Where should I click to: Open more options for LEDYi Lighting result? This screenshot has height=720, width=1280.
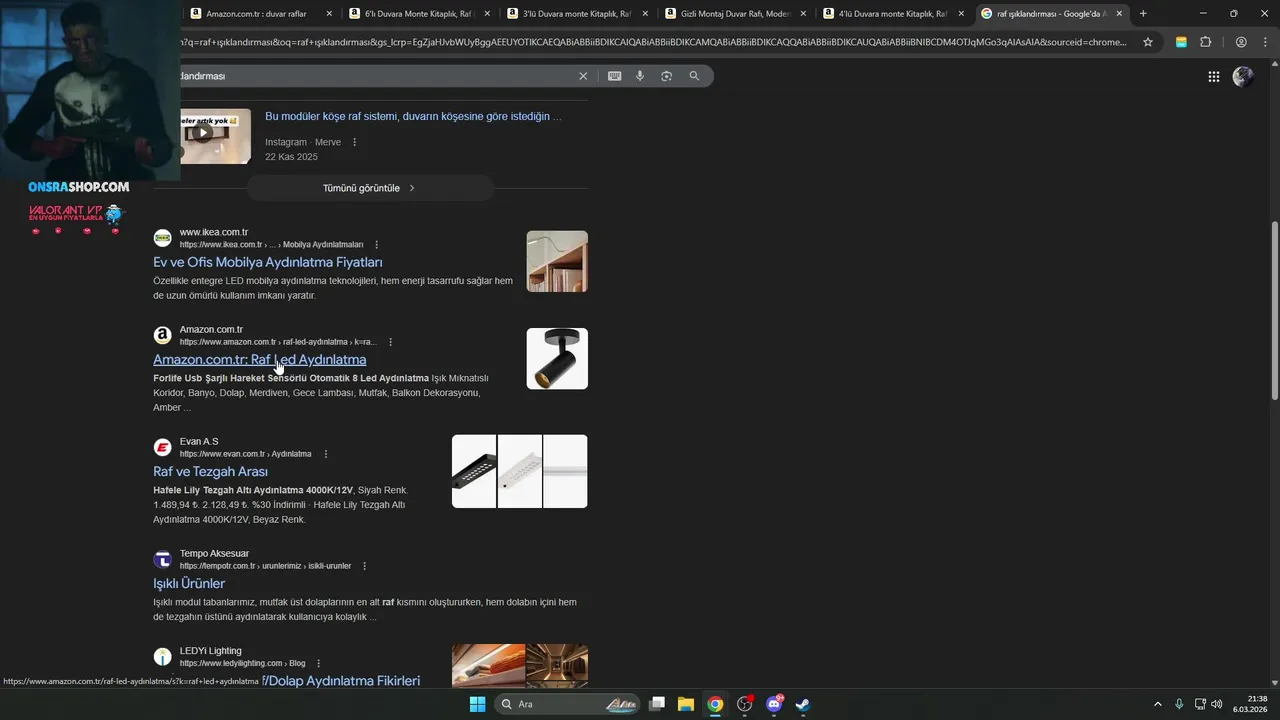pyautogui.click(x=318, y=663)
